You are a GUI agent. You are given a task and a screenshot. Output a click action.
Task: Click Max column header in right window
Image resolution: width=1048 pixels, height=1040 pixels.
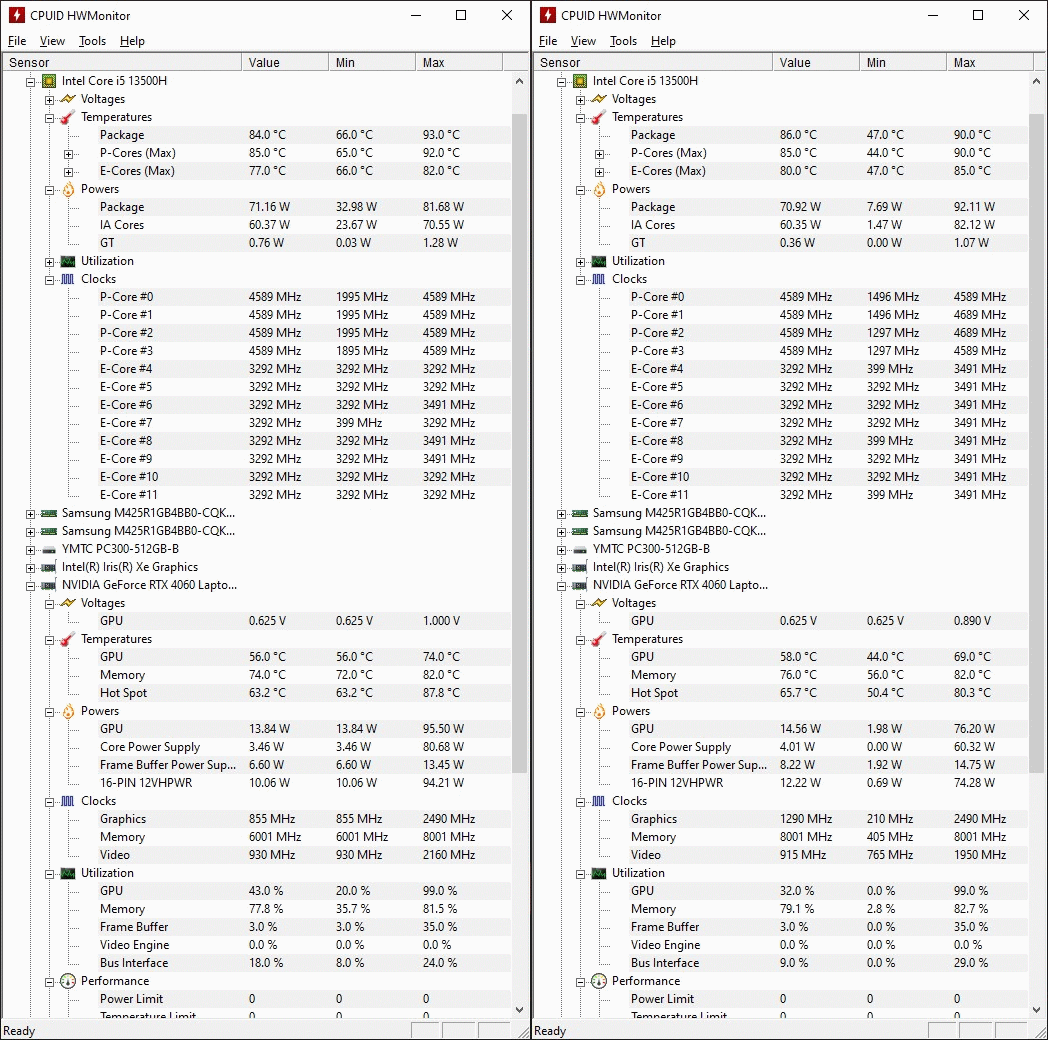point(990,62)
